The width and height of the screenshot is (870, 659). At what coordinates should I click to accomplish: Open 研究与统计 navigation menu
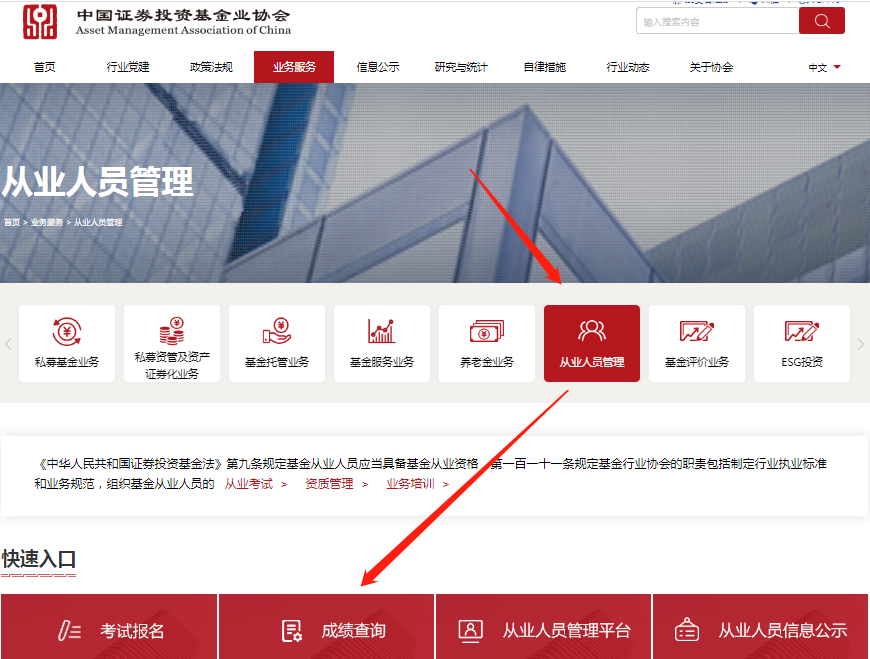[x=461, y=67]
